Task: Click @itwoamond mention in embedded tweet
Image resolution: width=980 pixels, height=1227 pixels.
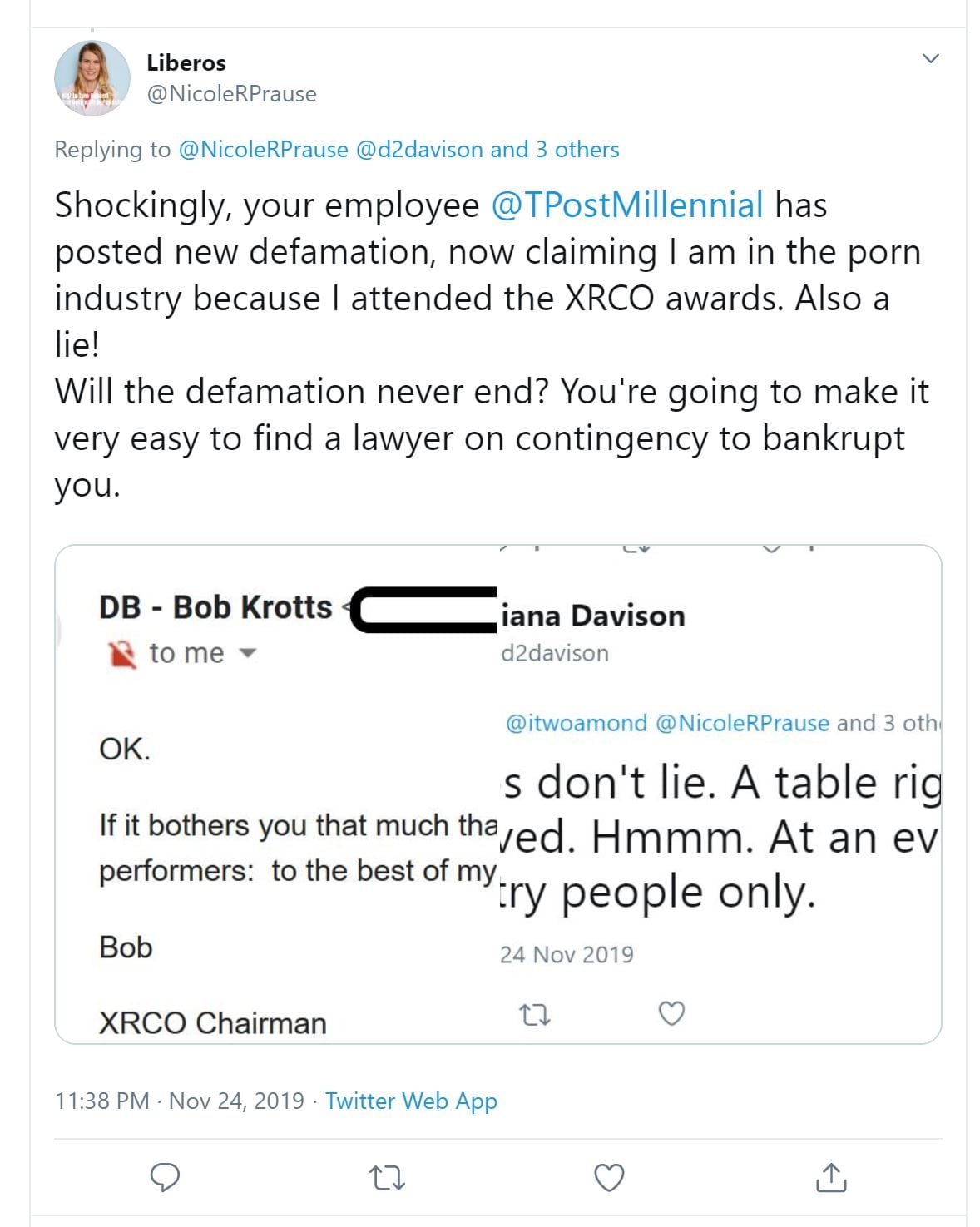Action: (576, 723)
